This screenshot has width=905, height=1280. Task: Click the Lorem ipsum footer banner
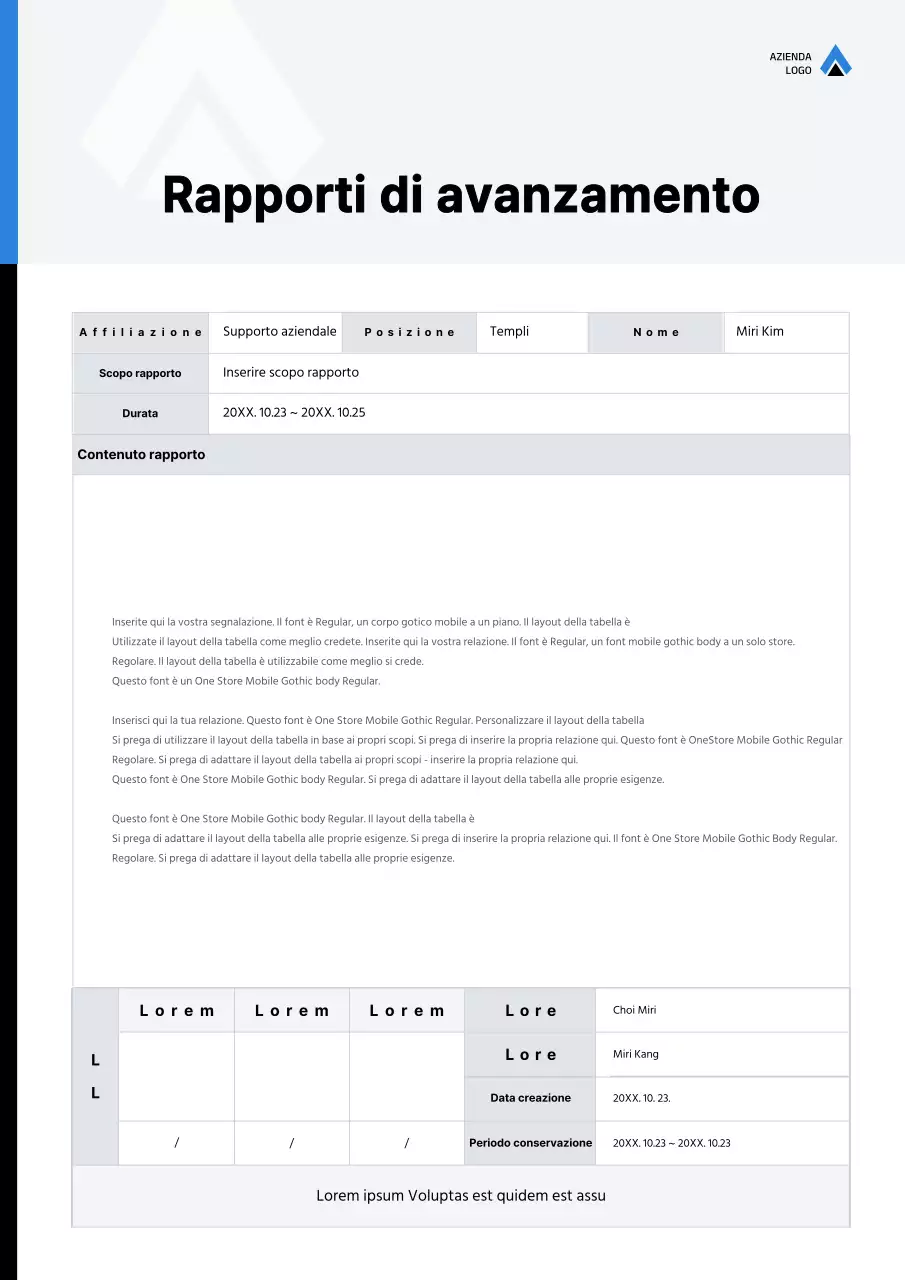460,1195
